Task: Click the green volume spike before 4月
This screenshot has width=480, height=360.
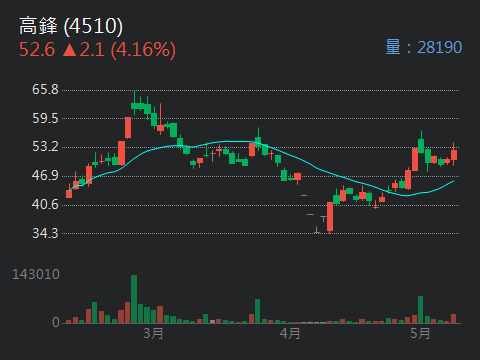Action: click(258, 311)
